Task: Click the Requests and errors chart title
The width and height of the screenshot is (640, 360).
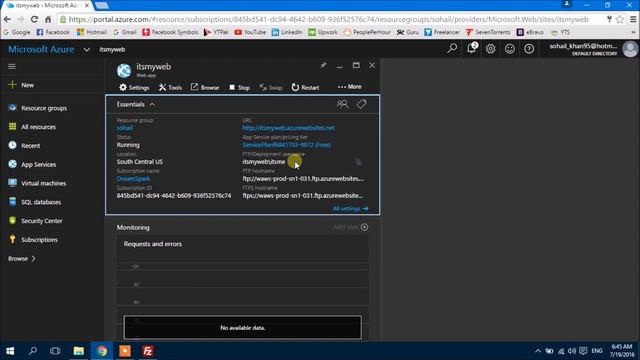Action: 153,244
